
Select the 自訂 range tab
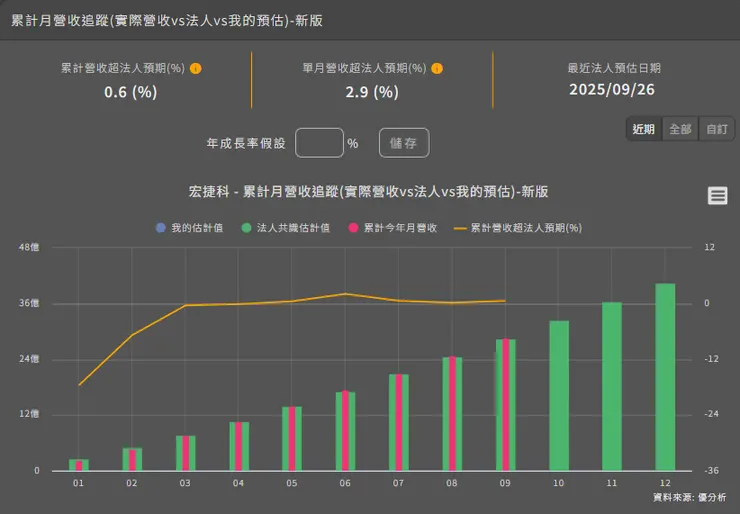click(x=716, y=129)
